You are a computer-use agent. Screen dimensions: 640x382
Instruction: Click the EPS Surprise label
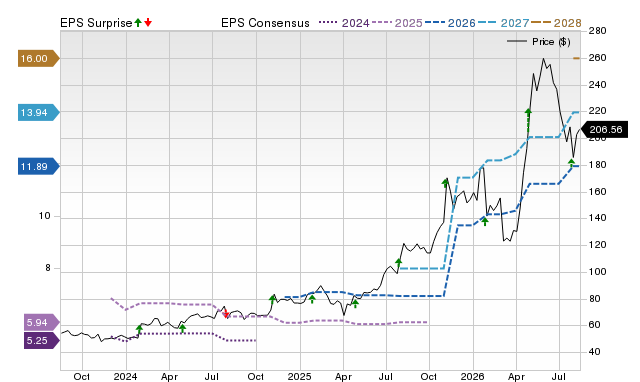(x=96, y=23)
